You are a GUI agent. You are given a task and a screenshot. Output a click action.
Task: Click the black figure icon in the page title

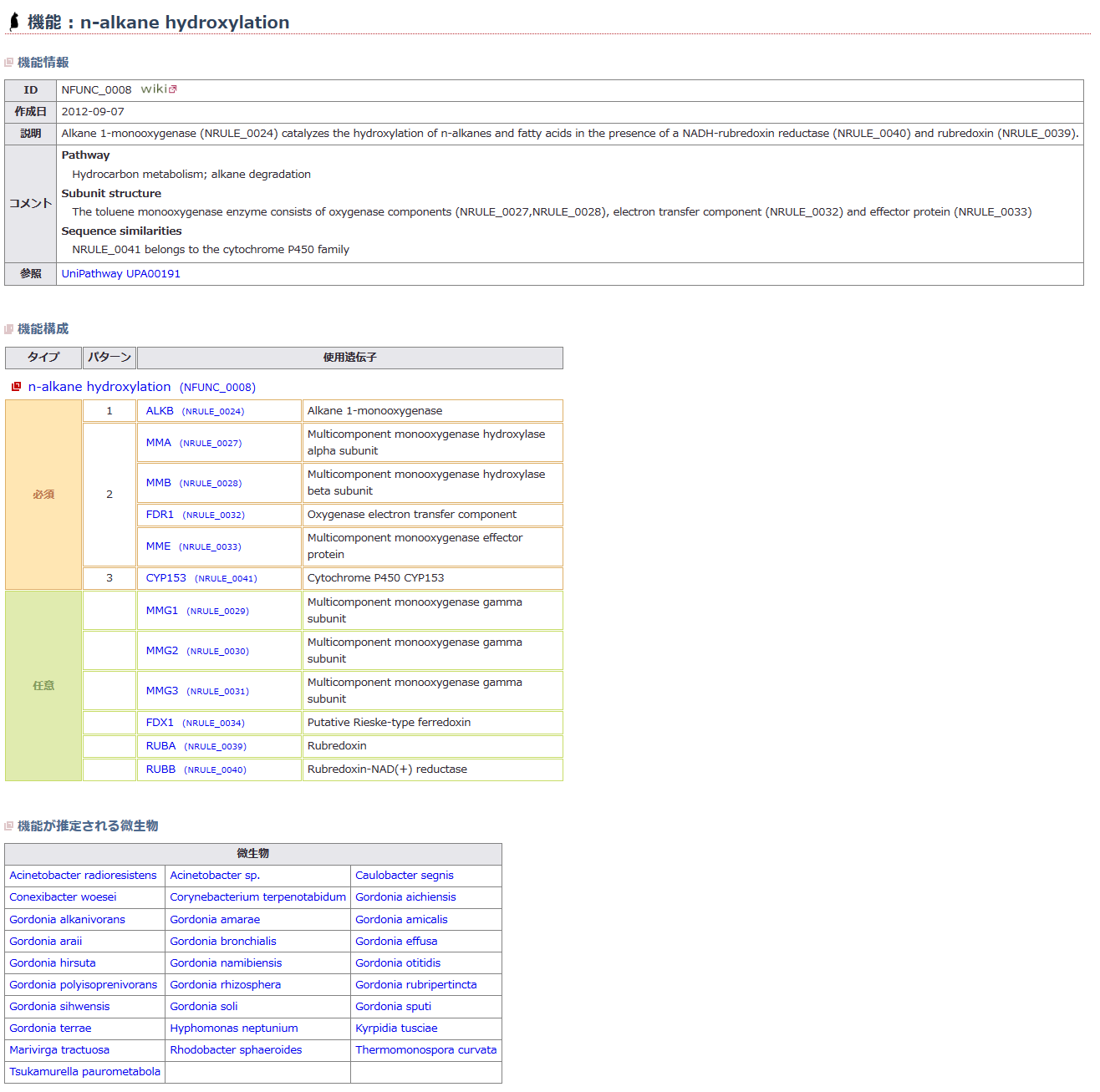click(14, 22)
